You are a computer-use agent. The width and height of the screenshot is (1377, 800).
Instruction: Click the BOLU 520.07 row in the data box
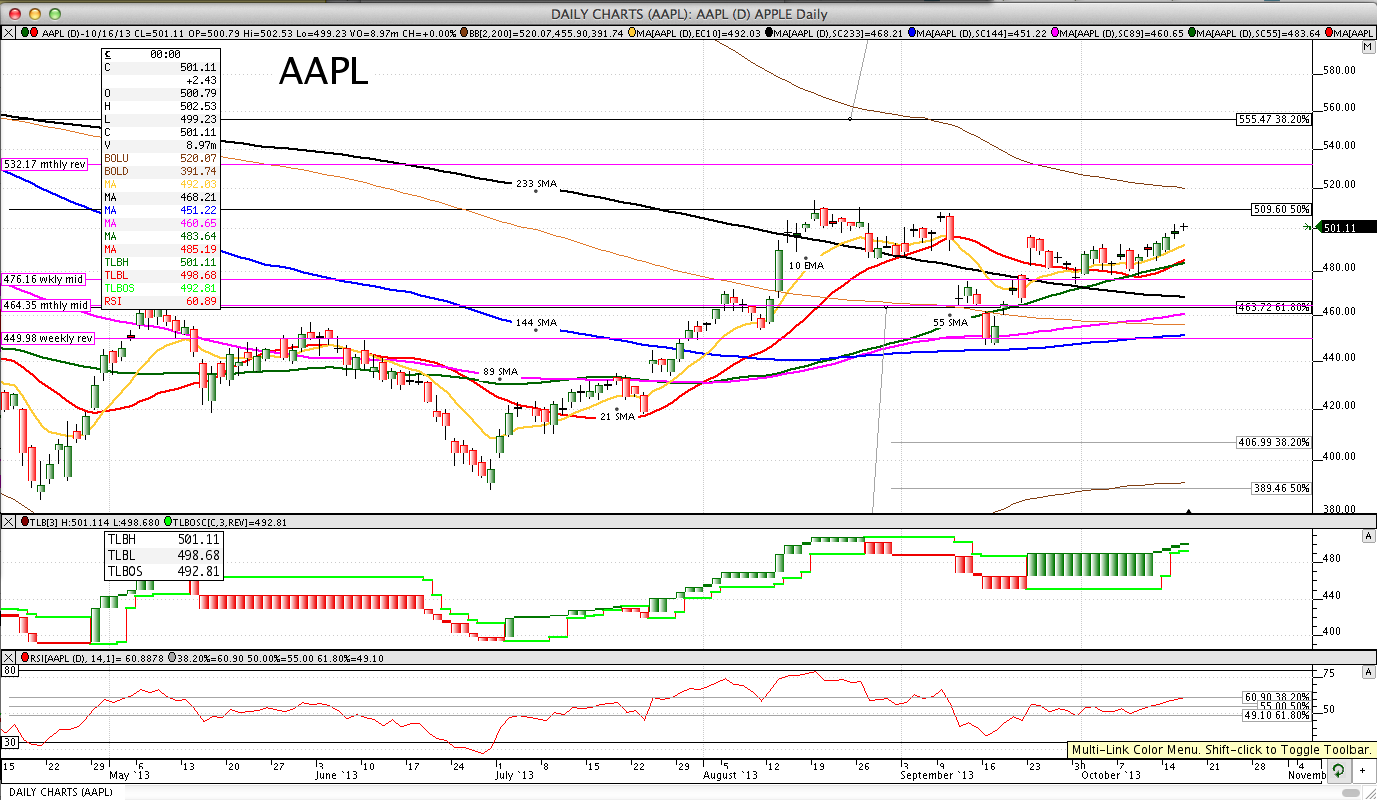click(x=160, y=158)
